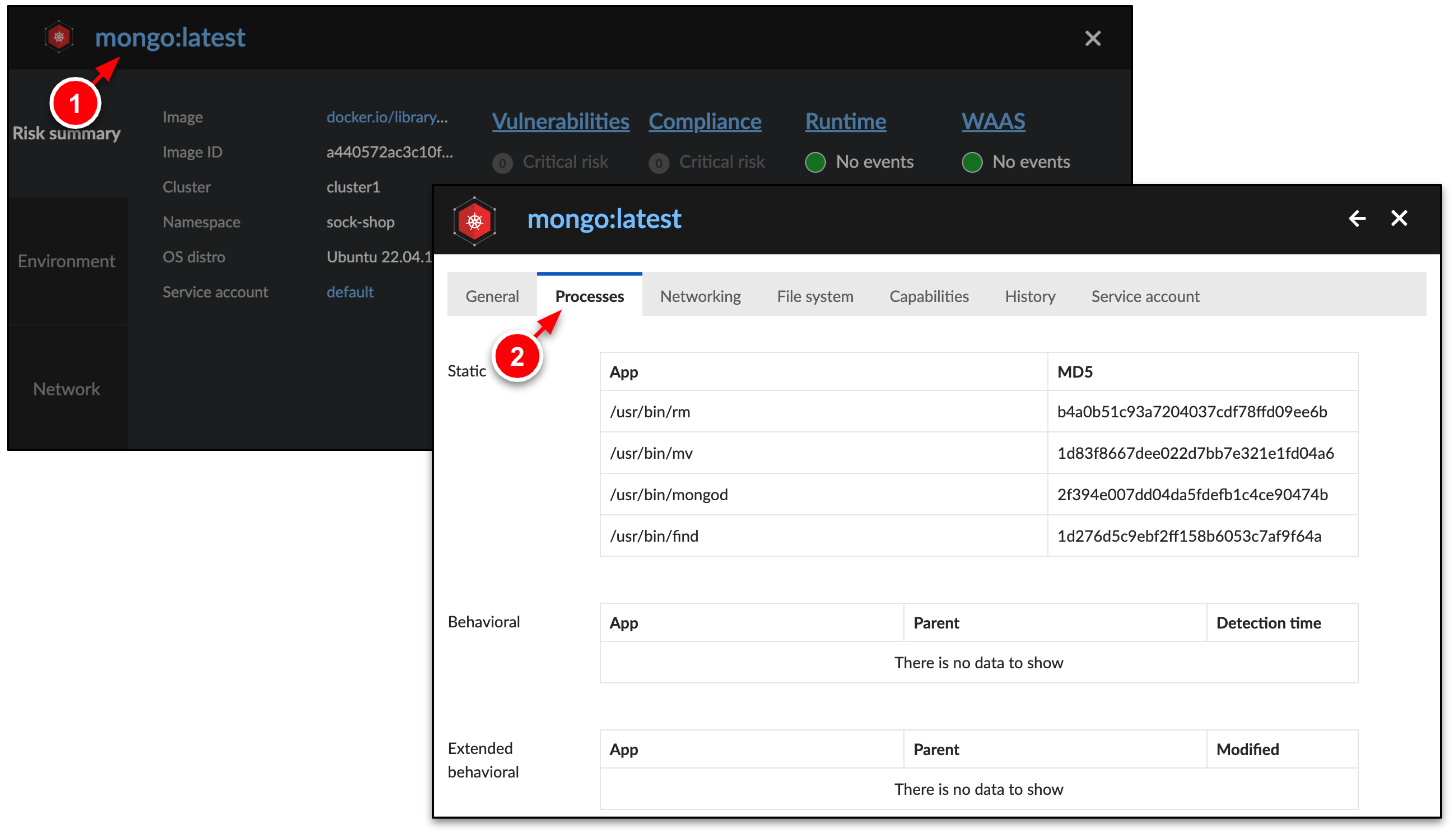Viewport: 1452px width, 832px height.
Task: Click the gray 0 badge under Vulnerabilities
Action: [x=501, y=162]
